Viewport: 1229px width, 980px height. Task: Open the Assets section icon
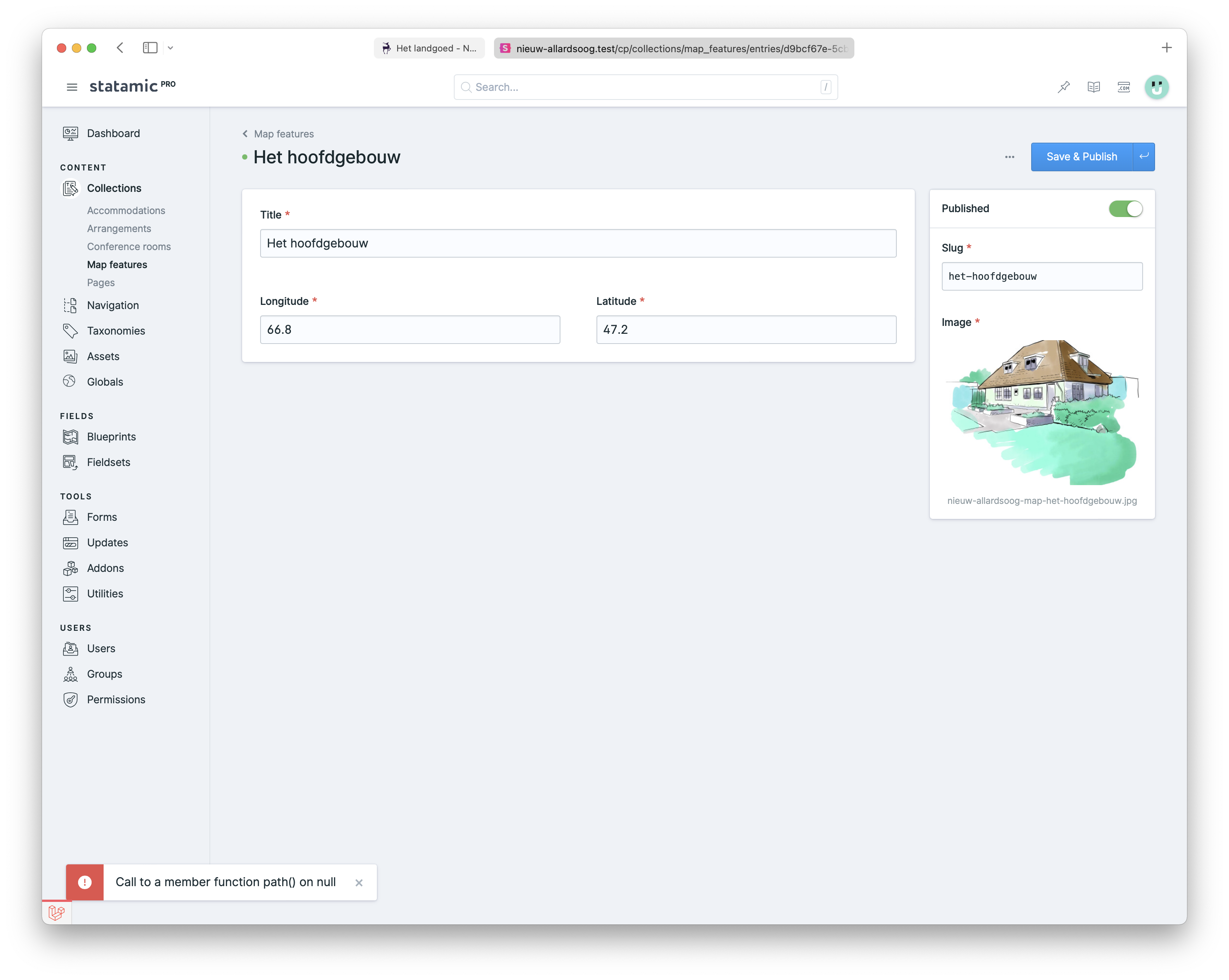[x=70, y=356]
